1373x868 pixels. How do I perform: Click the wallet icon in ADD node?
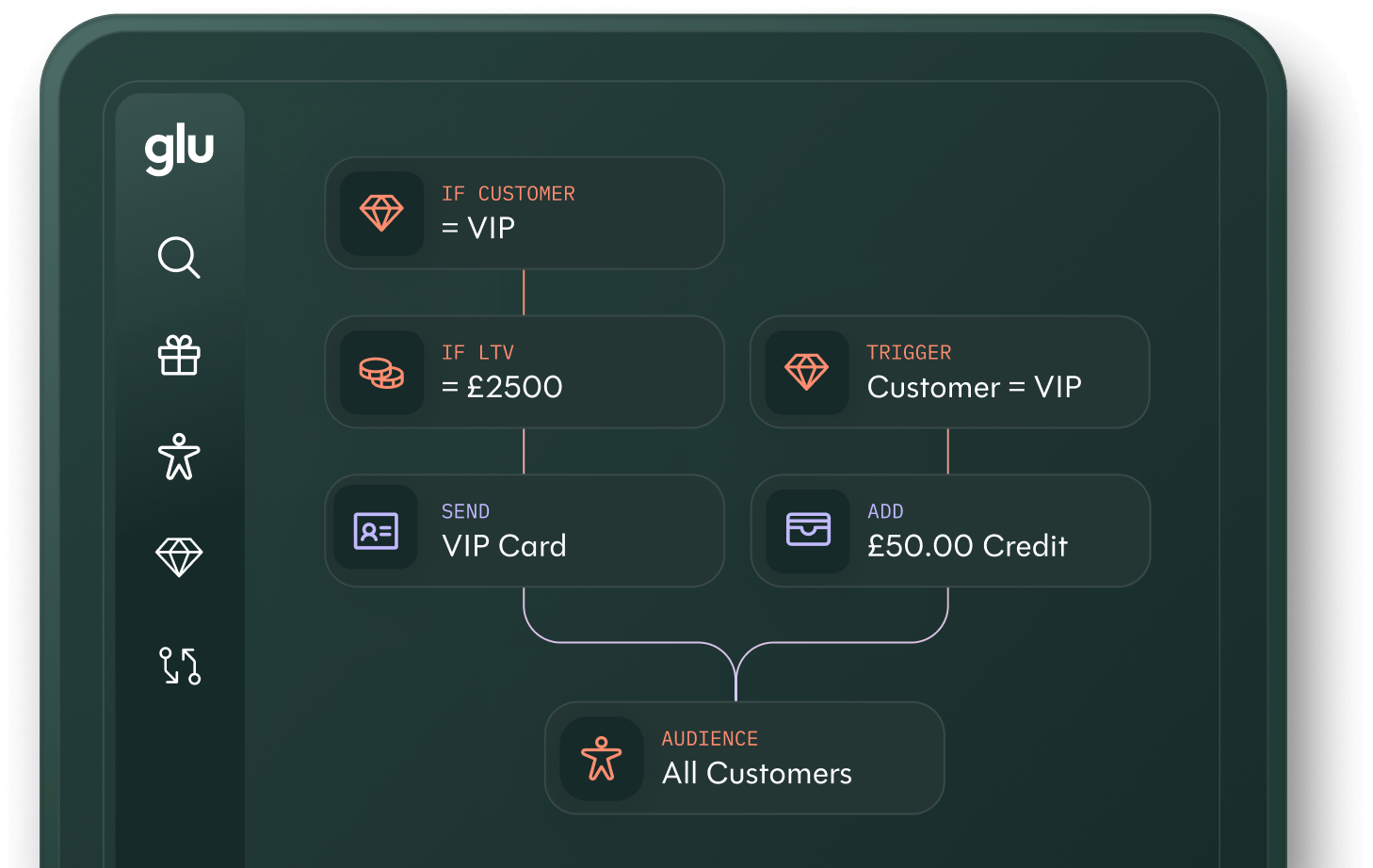[x=808, y=531]
